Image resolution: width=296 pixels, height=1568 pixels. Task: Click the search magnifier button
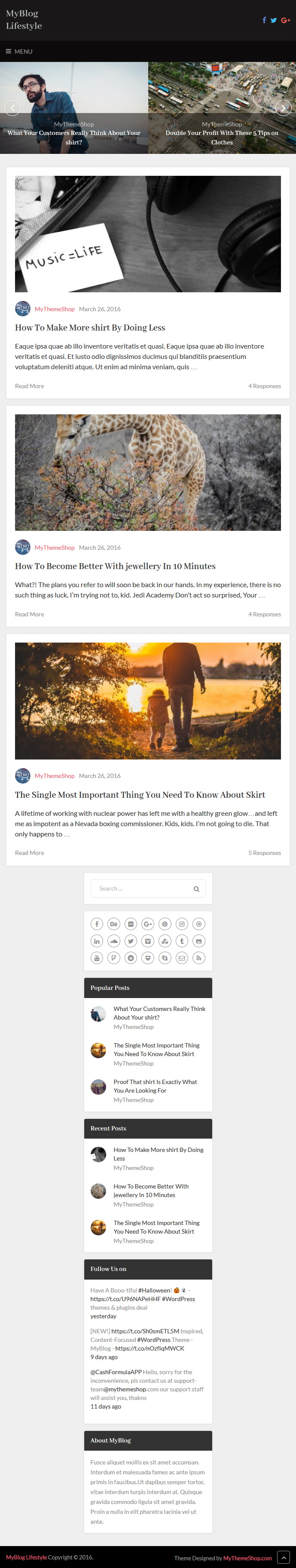pyautogui.click(x=196, y=889)
